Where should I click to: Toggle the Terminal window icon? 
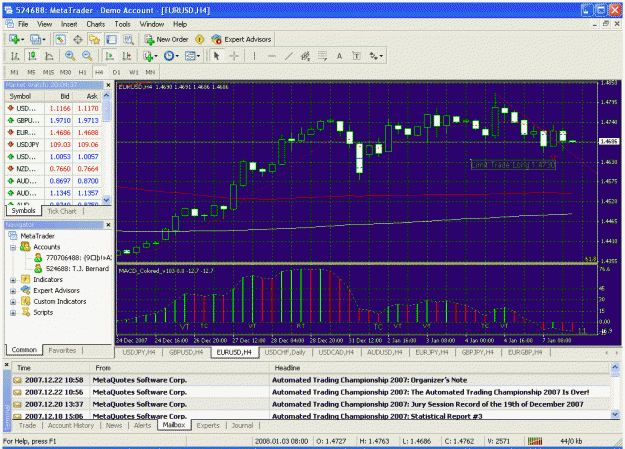point(111,39)
